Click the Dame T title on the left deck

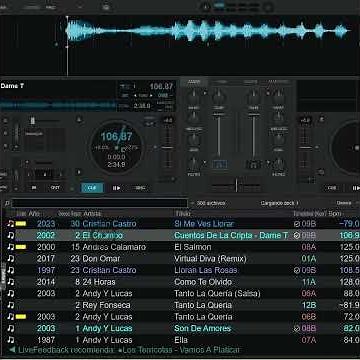[x=12, y=86]
